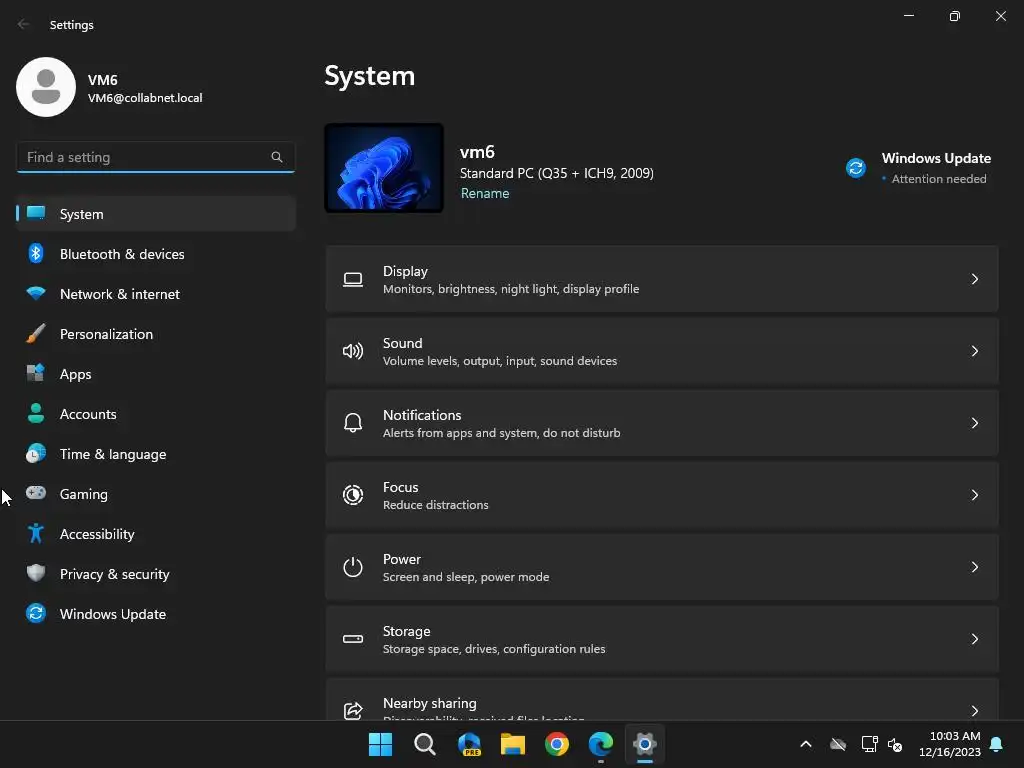Viewport: 1024px width, 768px height.
Task: Switch to Personalization page
Action: 156,334
